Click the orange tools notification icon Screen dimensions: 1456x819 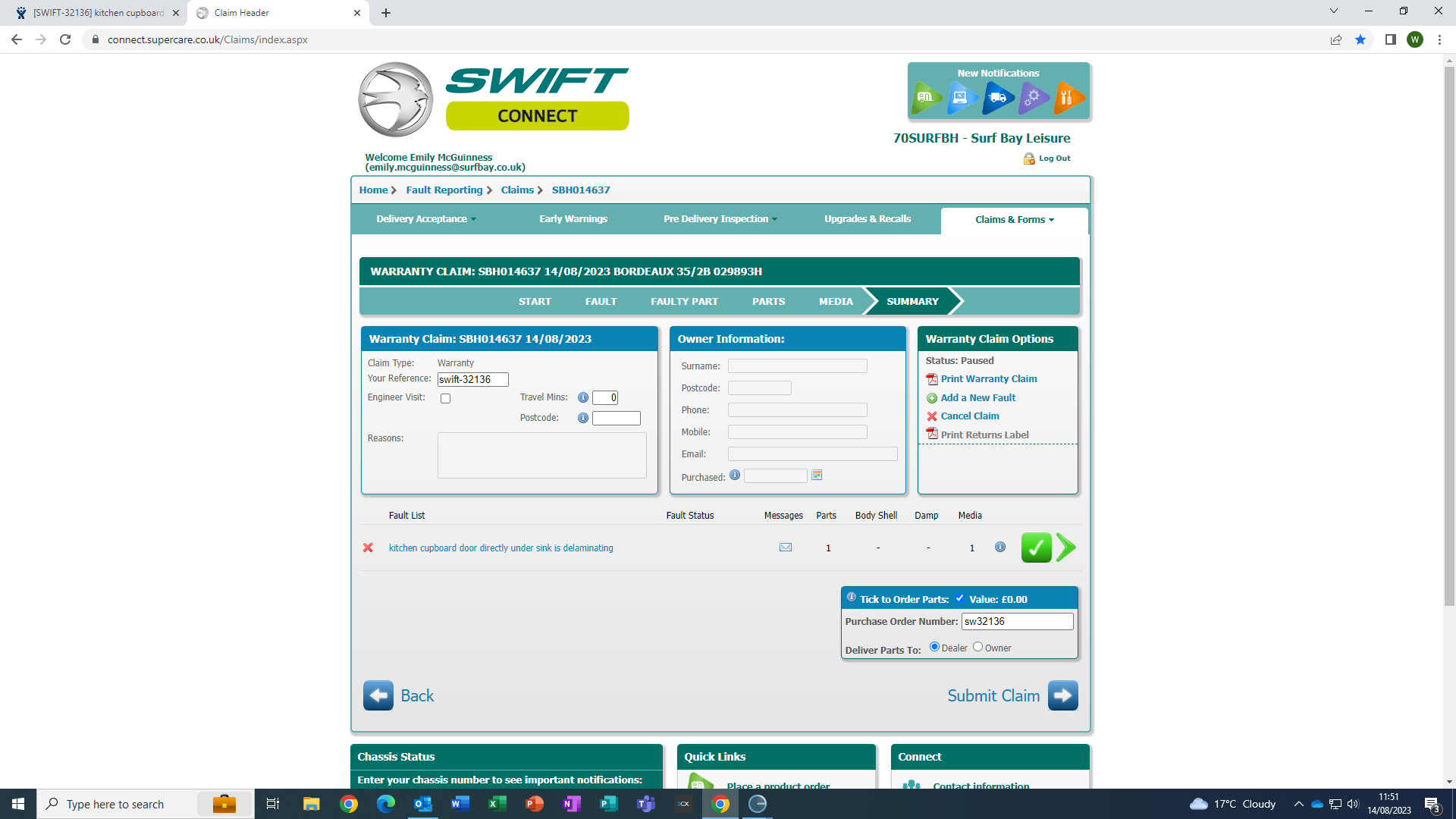point(1068,98)
